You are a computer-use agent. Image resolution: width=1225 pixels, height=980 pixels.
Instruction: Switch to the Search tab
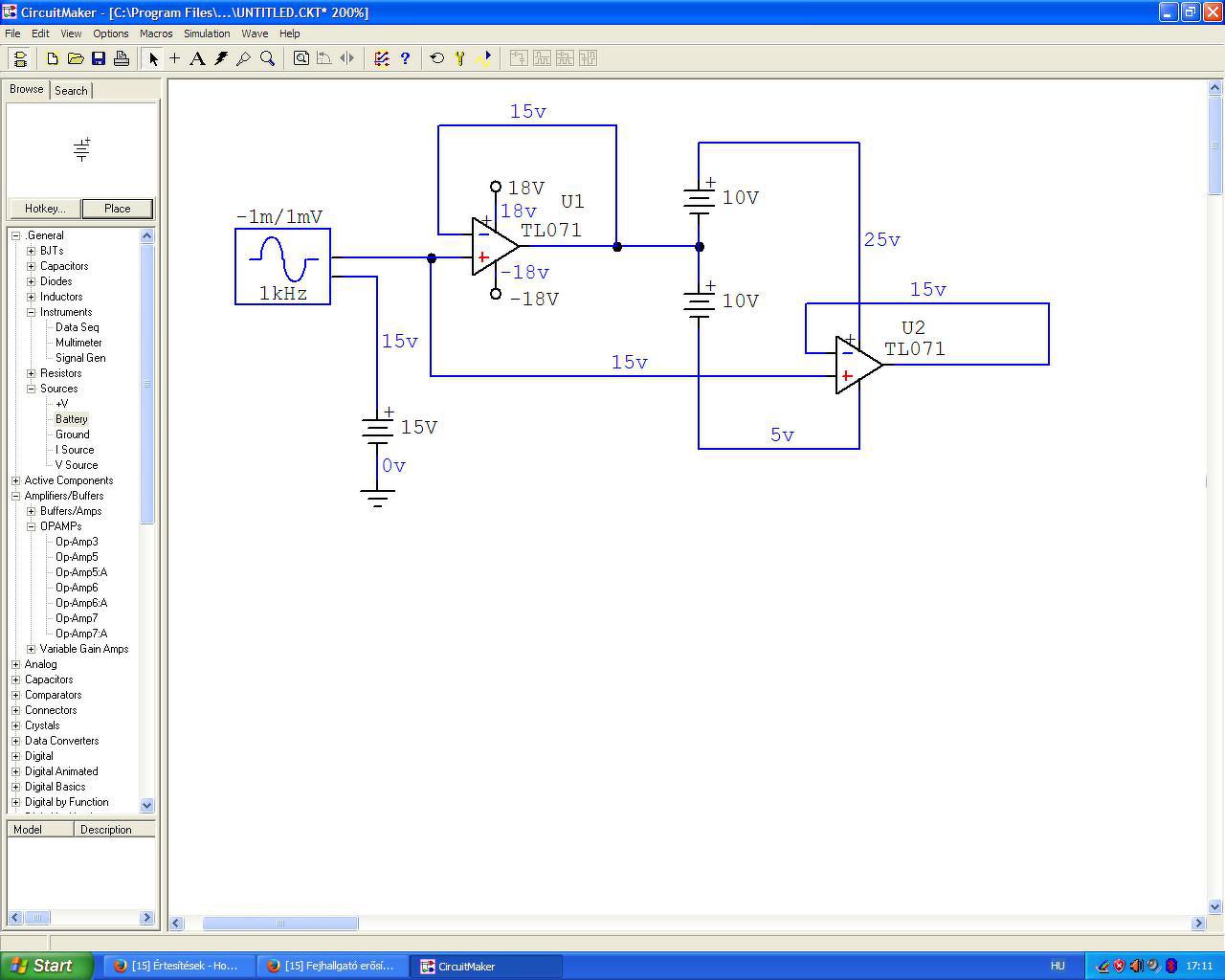71,91
